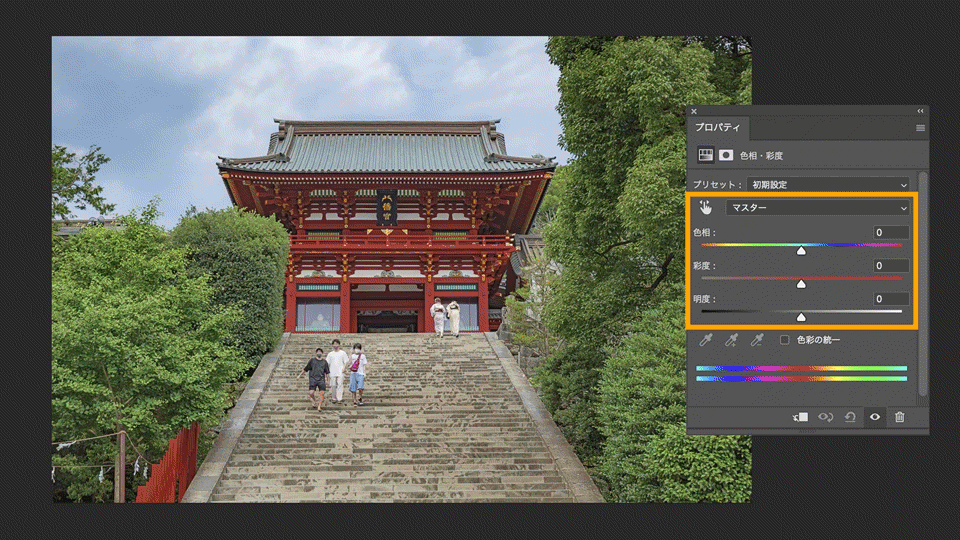This screenshot has width=960, height=540.
Task: Select the subtract-from-sample eyedropper with minus
Action: coord(757,340)
